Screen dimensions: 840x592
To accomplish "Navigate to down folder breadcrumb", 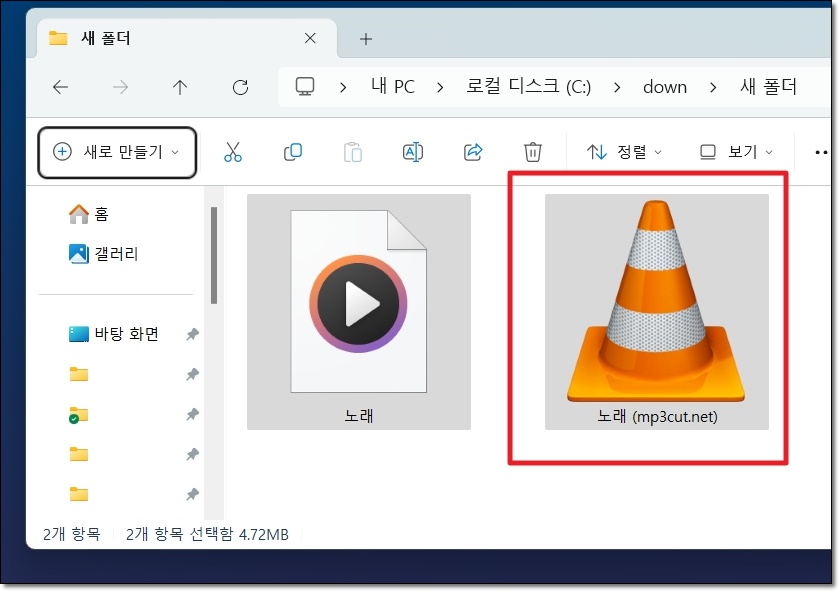I will click(665, 87).
